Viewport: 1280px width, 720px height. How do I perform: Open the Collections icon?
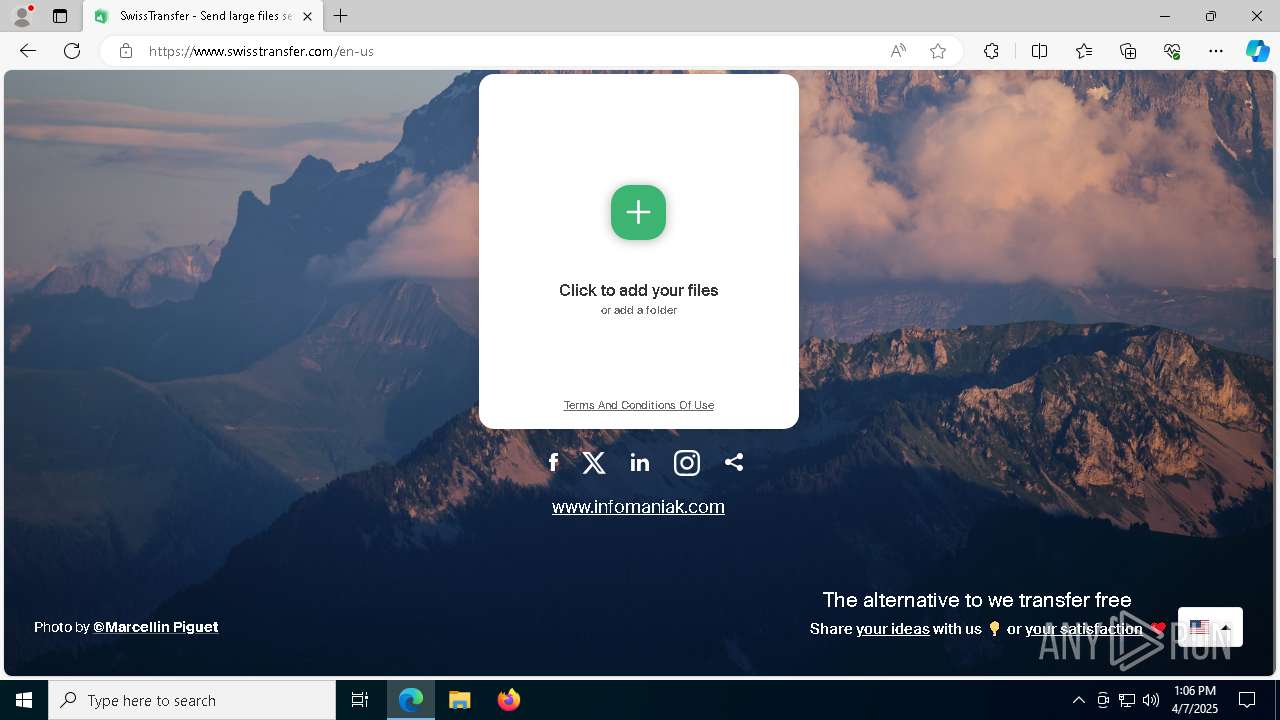(x=1128, y=51)
